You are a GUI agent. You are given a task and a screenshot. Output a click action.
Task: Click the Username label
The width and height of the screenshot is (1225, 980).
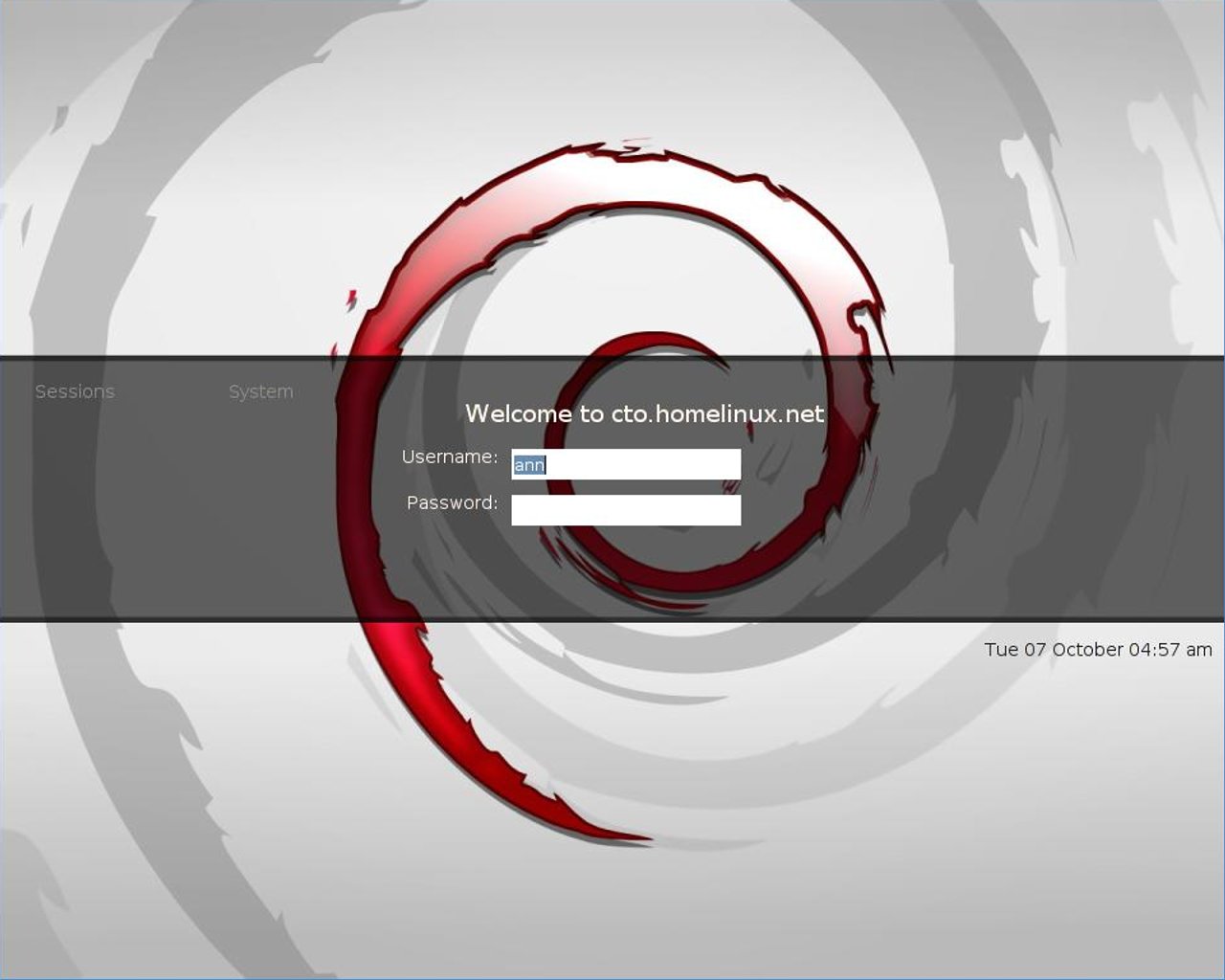point(450,457)
